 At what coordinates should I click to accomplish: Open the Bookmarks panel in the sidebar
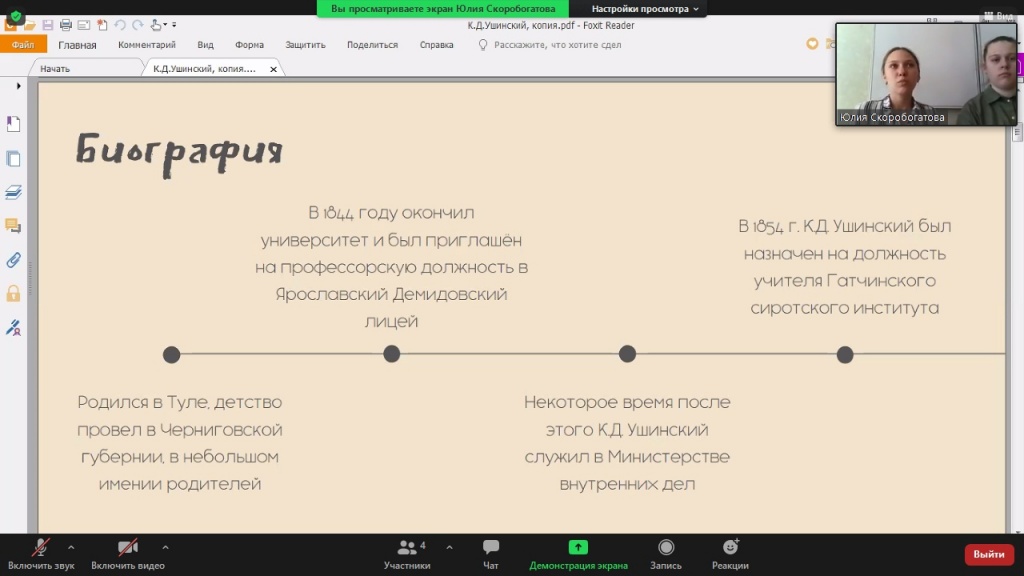click(x=13, y=124)
